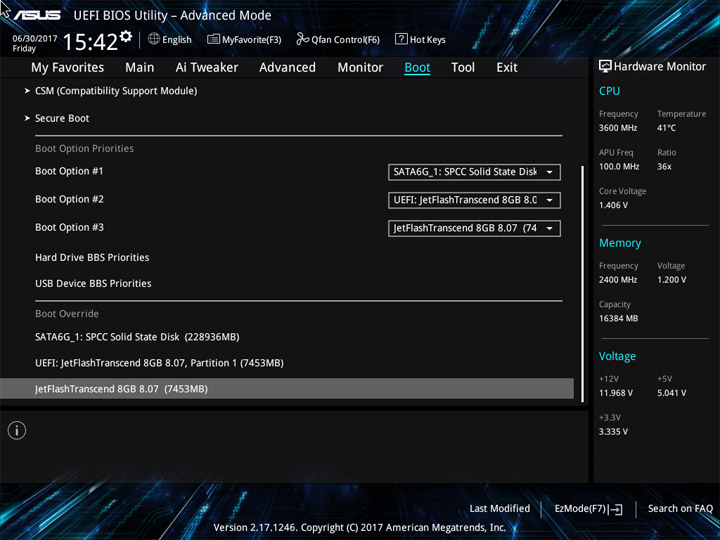
Task: Open the Hot Keys help
Action: (x=428, y=40)
